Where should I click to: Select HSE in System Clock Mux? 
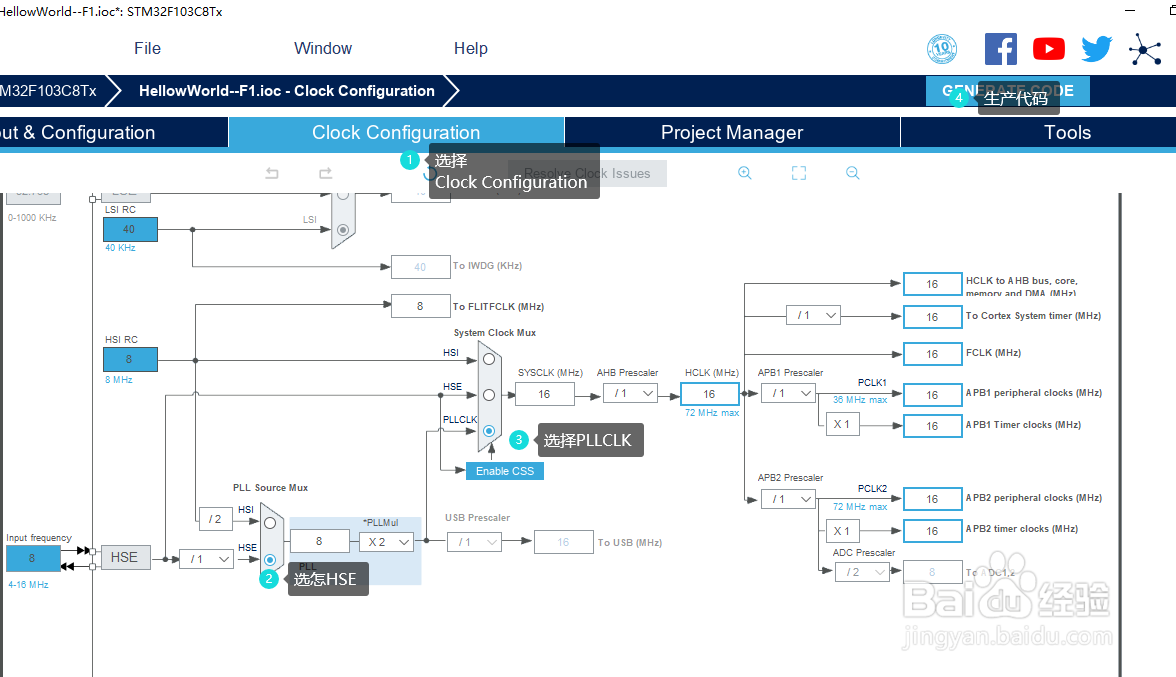click(x=489, y=394)
